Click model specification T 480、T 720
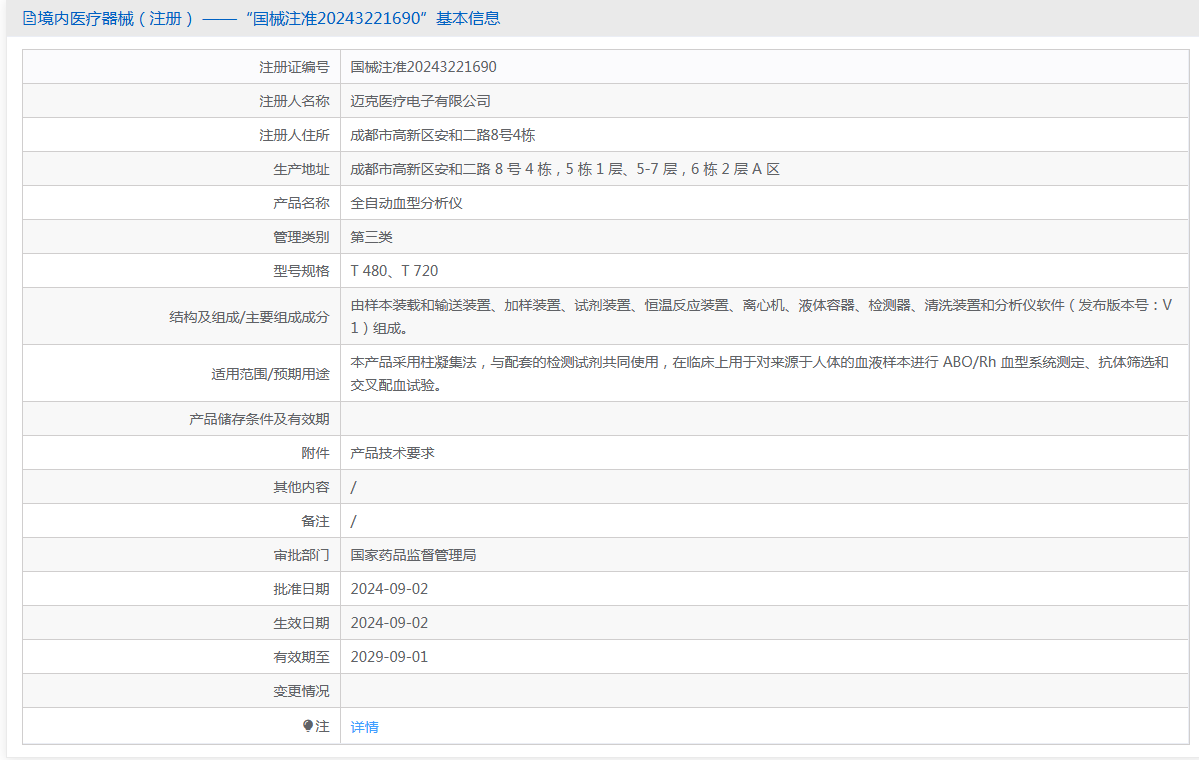1199x760 pixels. coord(394,271)
